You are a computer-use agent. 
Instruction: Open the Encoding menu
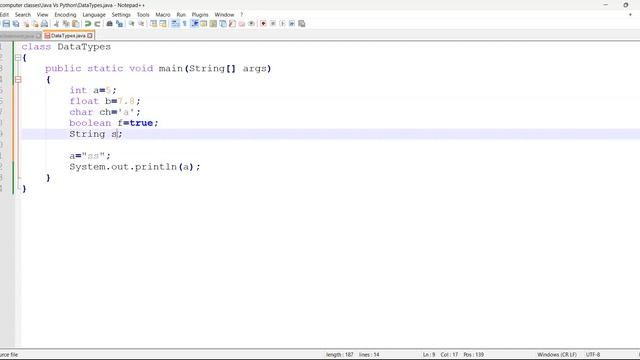65,15
